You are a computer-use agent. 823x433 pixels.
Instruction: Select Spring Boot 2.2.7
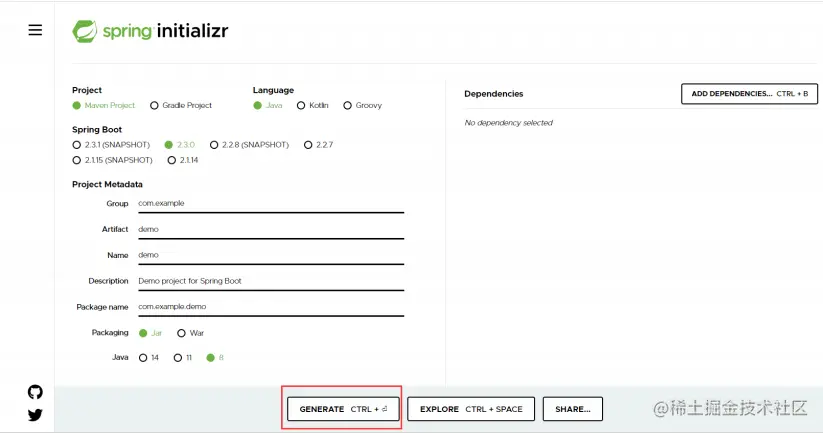[x=308, y=145]
